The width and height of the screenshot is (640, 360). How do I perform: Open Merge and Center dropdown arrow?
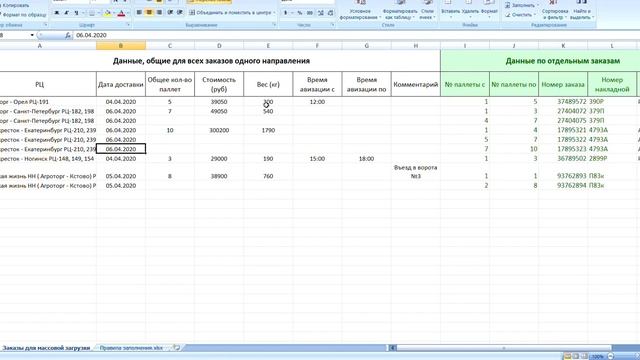coord(274,13)
